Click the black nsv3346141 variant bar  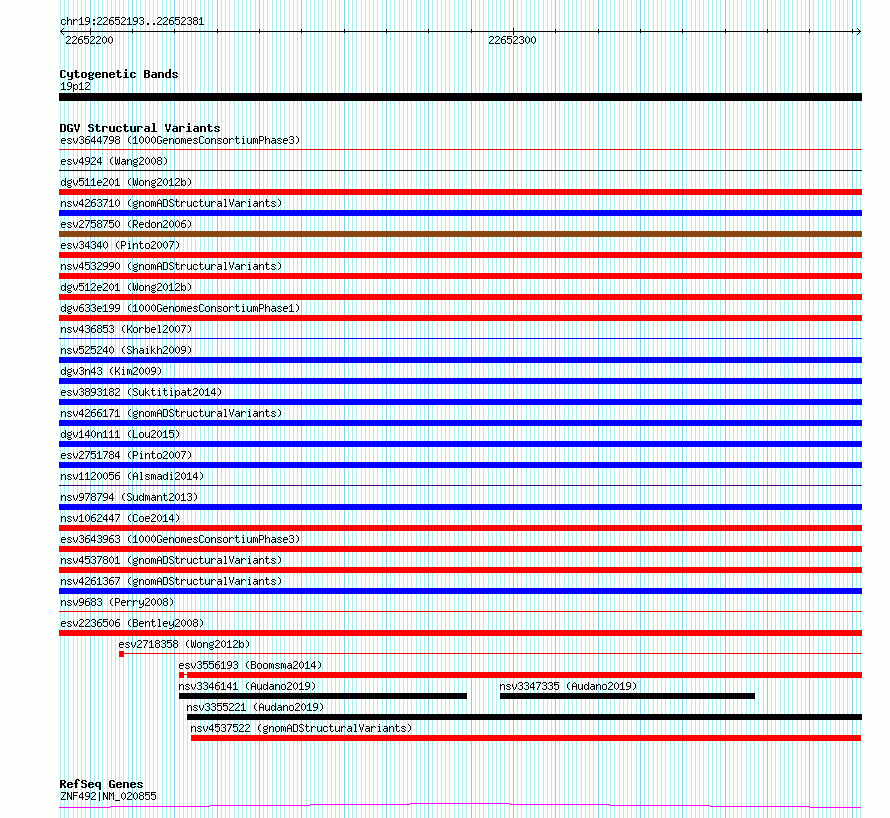coord(323,696)
